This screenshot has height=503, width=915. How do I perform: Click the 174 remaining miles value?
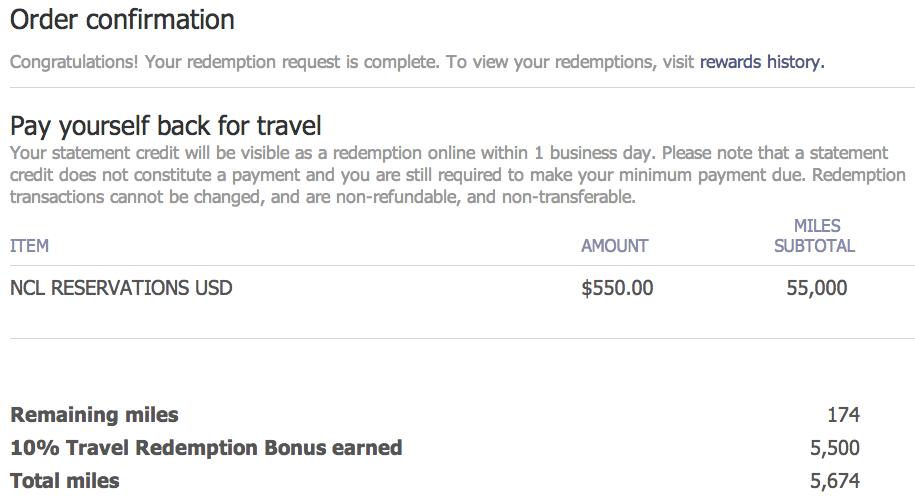(x=843, y=415)
